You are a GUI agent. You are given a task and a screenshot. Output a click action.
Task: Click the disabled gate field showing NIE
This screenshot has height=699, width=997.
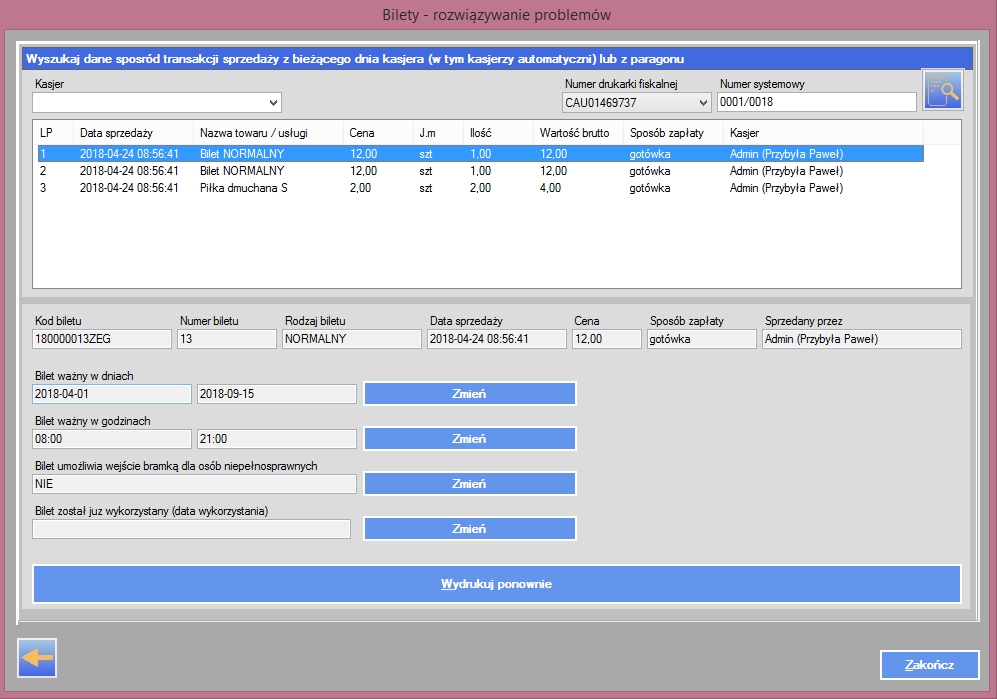[195, 484]
